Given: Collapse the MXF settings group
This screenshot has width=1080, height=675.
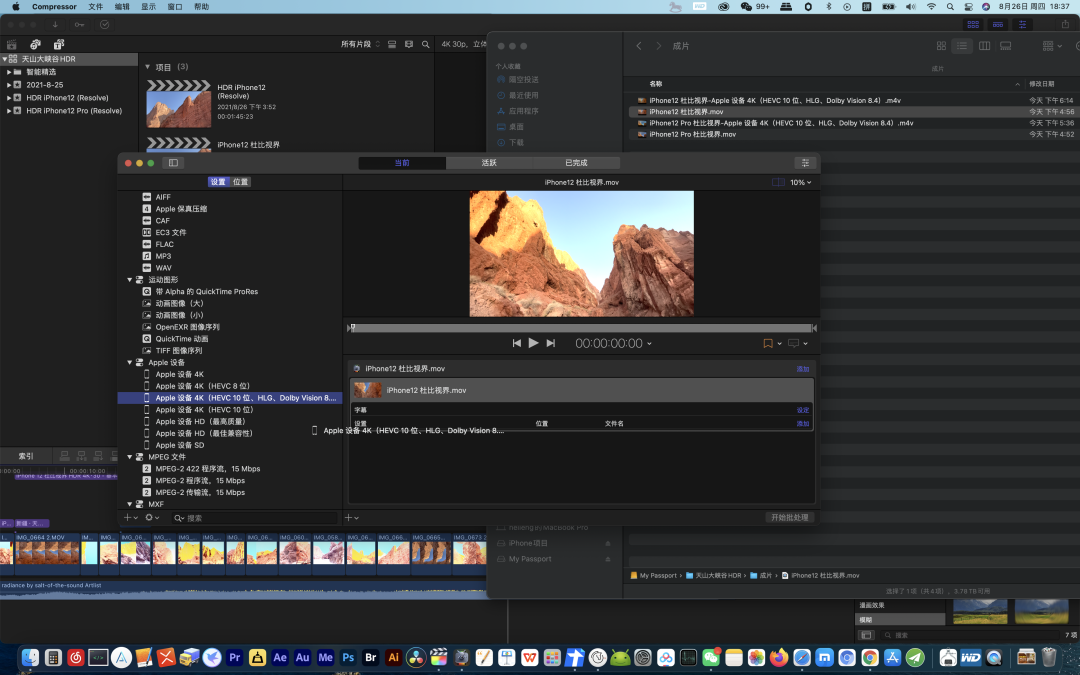Looking at the screenshot, I should [129, 504].
